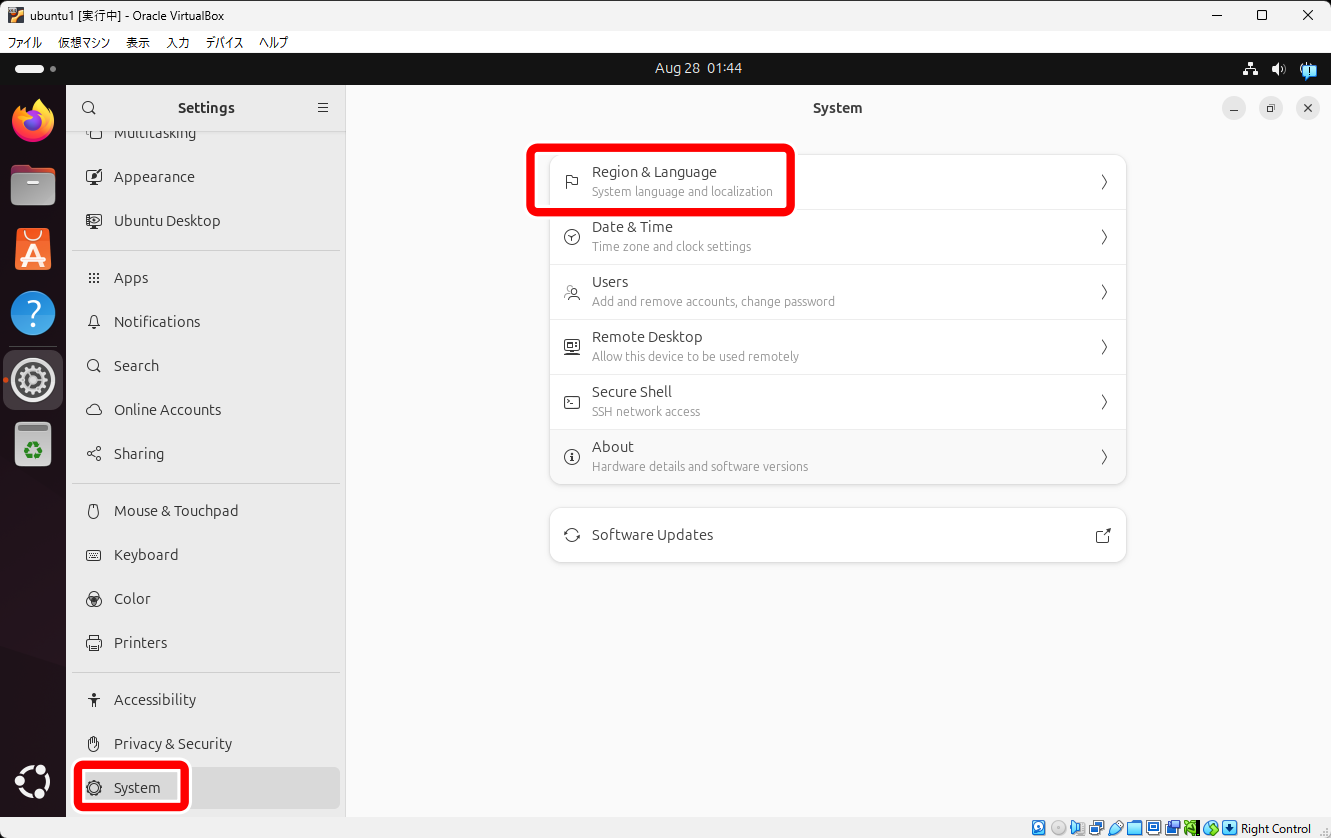
Task: Open Help from the dock
Action: point(33,313)
